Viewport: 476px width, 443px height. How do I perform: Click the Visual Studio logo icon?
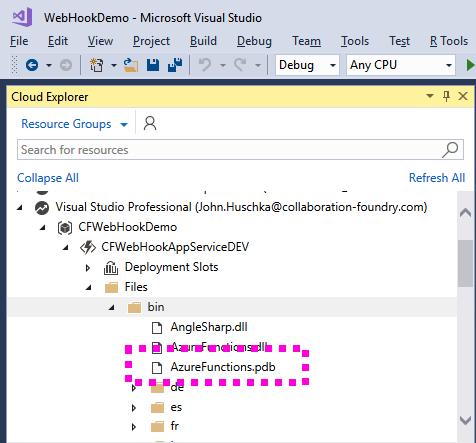tap(22, 17)
